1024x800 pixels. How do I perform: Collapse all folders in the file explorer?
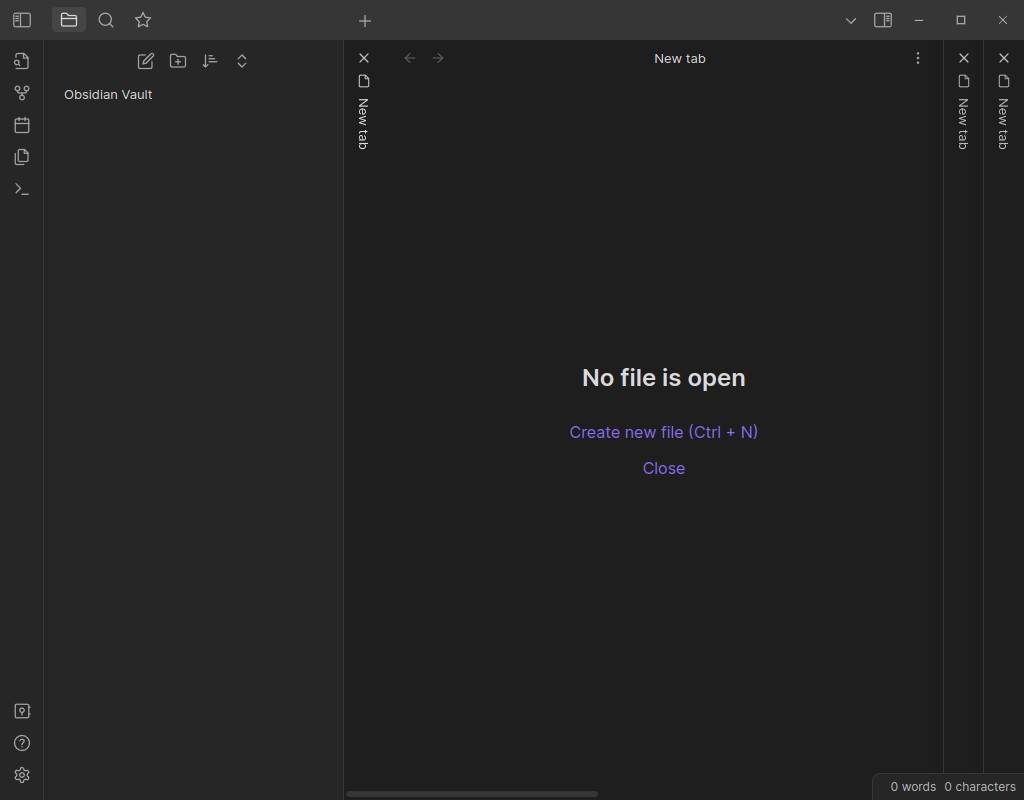pyautogui.click(x=242, y=61)
